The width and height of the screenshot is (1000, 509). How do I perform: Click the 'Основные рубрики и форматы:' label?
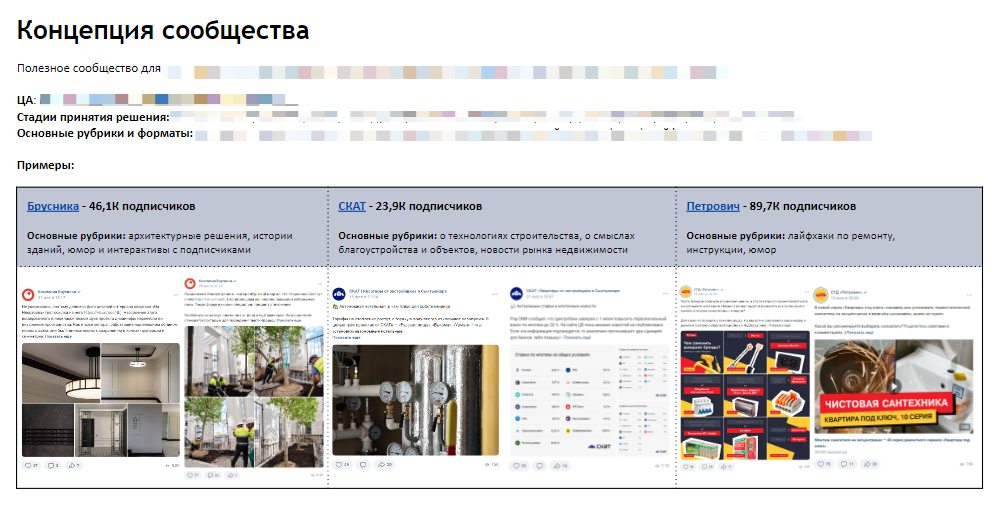tap(105, 134)
